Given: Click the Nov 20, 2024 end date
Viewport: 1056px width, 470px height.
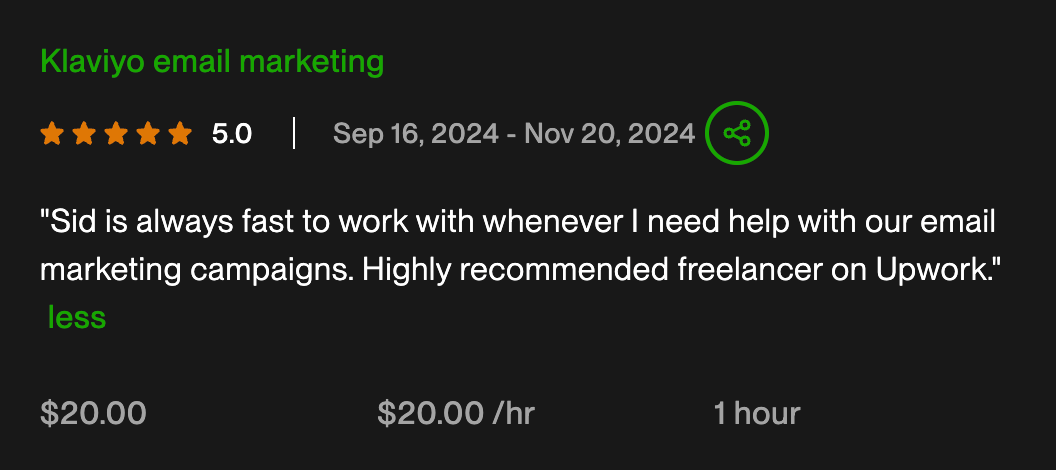Looking at the screenshot, I should point(609,133).
